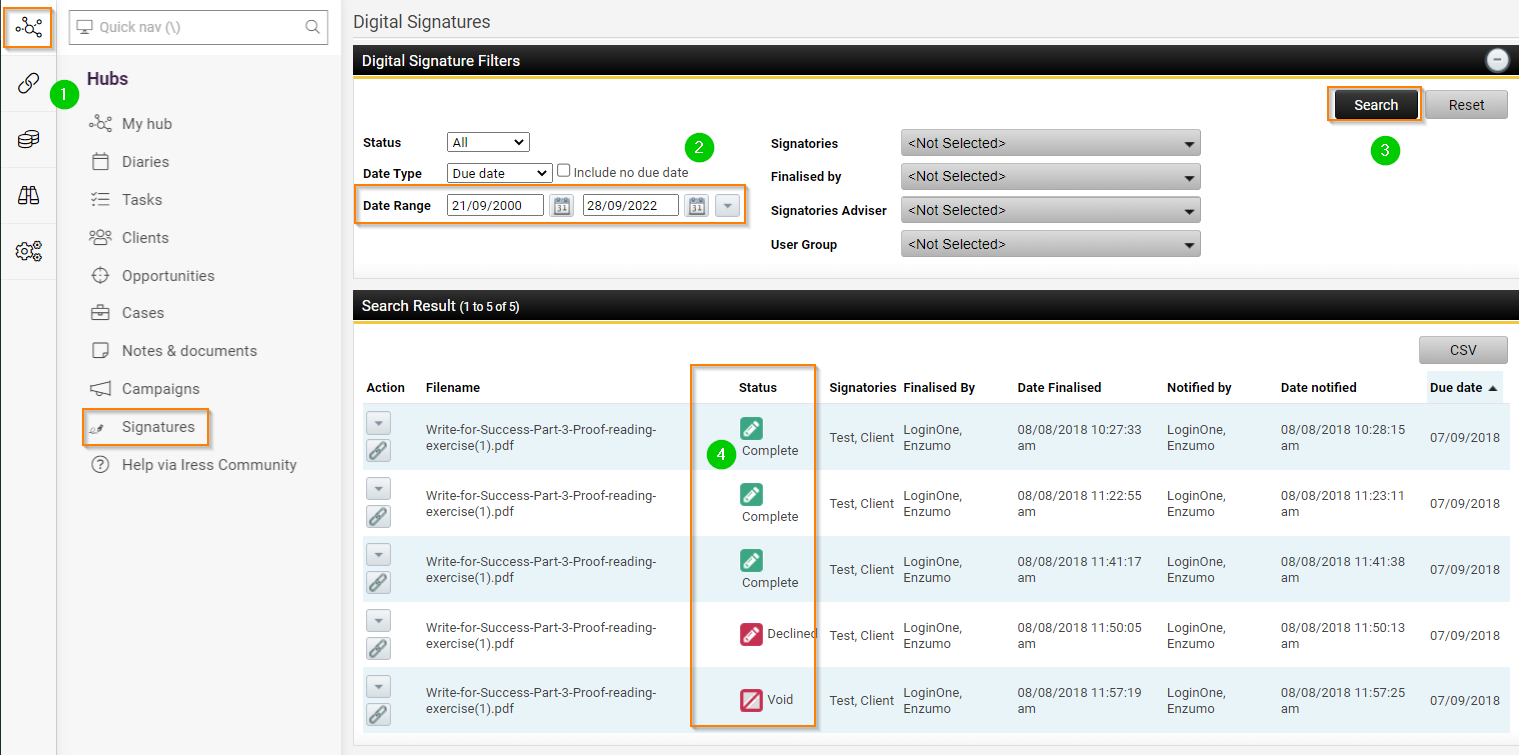Sort by the Filename column header
Screen dimensions: 1519x755
coord(453,387)
